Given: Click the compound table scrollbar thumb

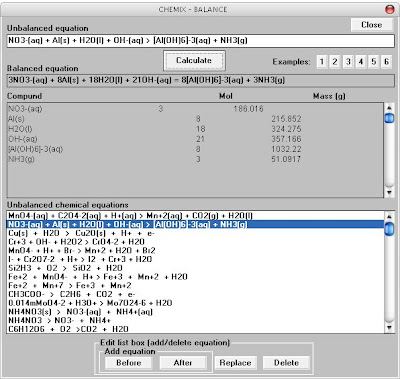Looking at the screenshot, I should point(389,118).
